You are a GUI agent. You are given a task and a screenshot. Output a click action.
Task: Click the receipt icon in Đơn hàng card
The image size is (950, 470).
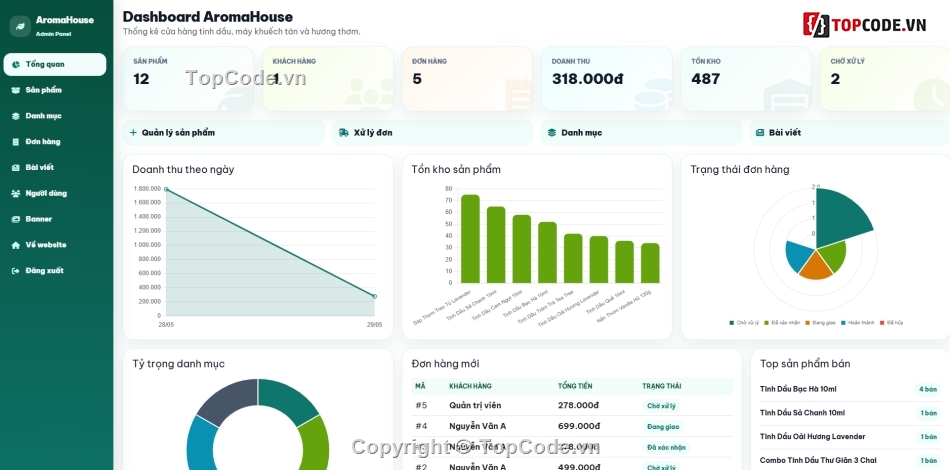[x=518, y=95]
